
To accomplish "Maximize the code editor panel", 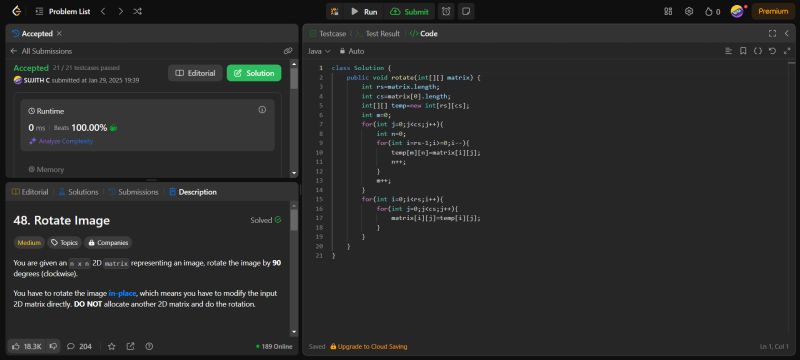I will [772, 34].
